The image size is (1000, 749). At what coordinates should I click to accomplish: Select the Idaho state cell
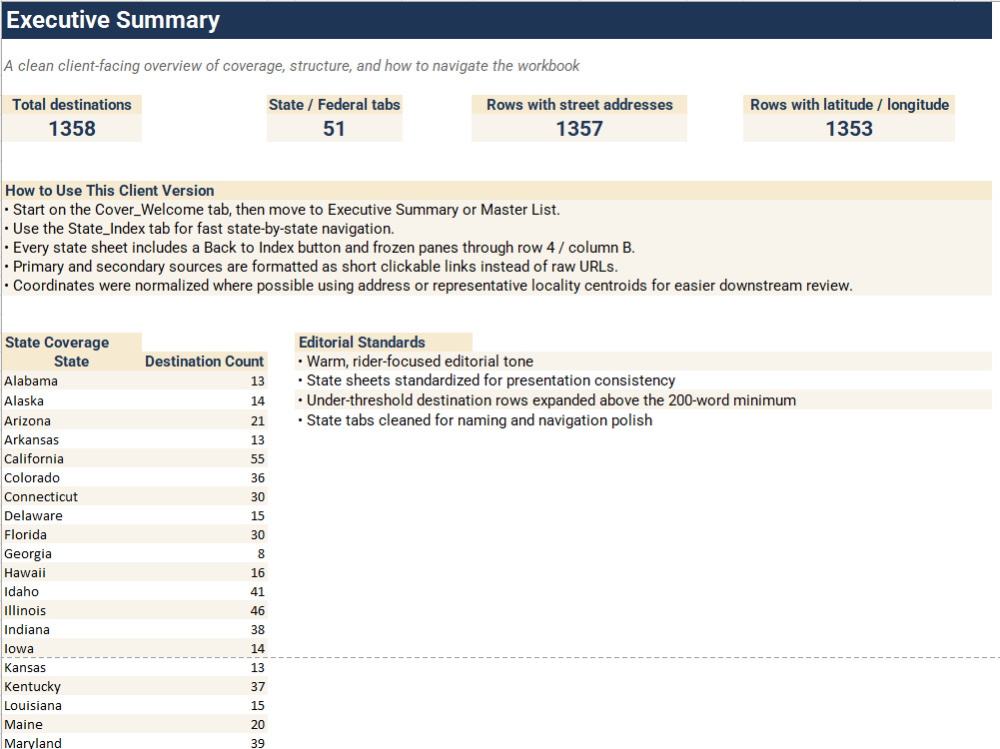point(71,591)
